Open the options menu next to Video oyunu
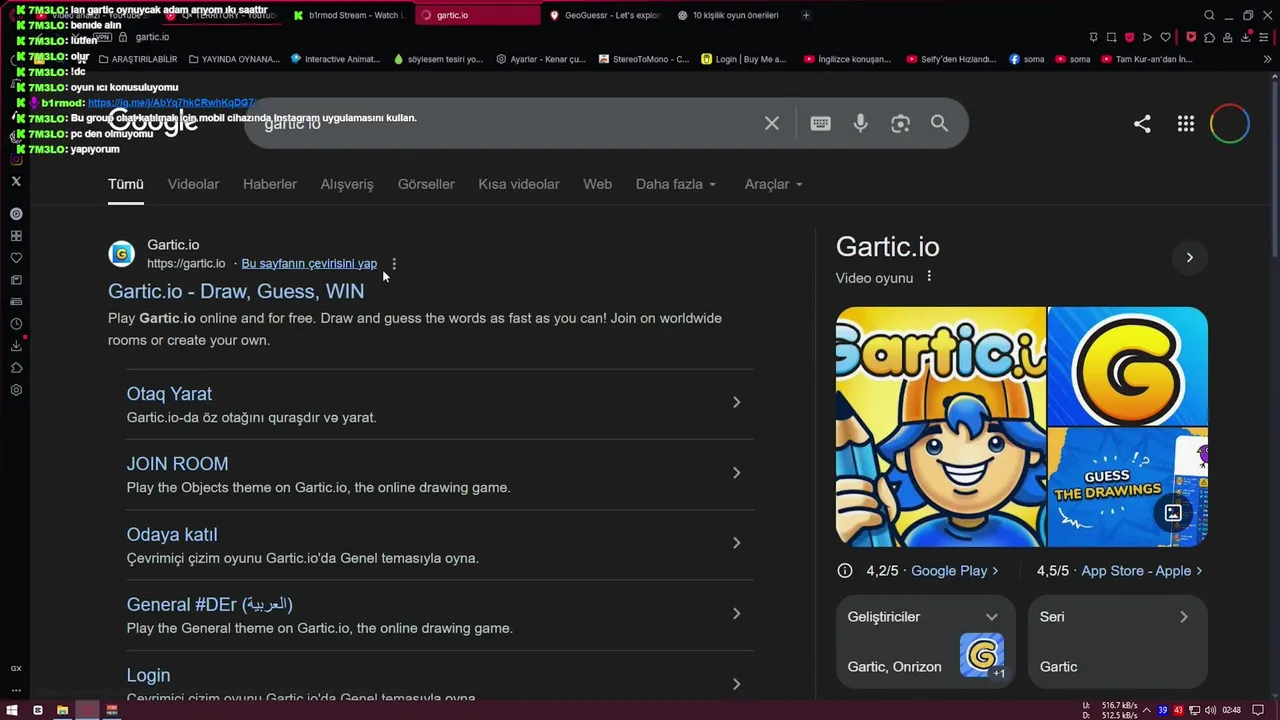1280x720 pixels. point(929,277)
